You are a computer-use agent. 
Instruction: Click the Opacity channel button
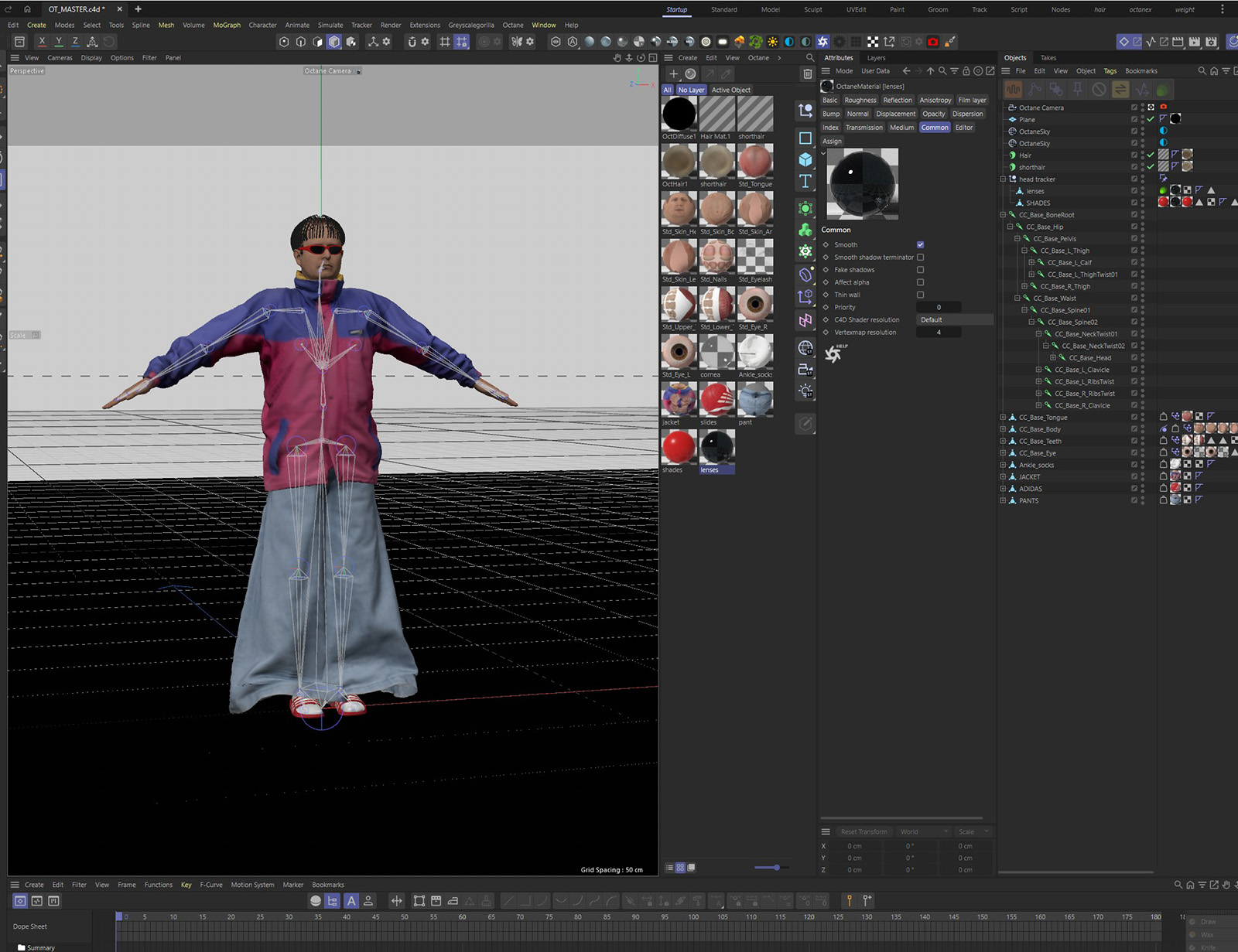934,114
